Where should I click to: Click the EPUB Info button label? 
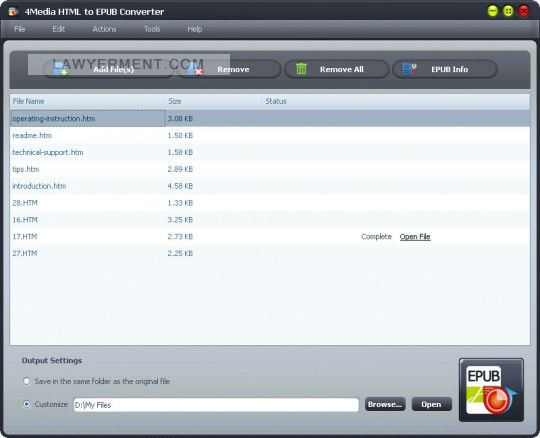coord(450,69)
